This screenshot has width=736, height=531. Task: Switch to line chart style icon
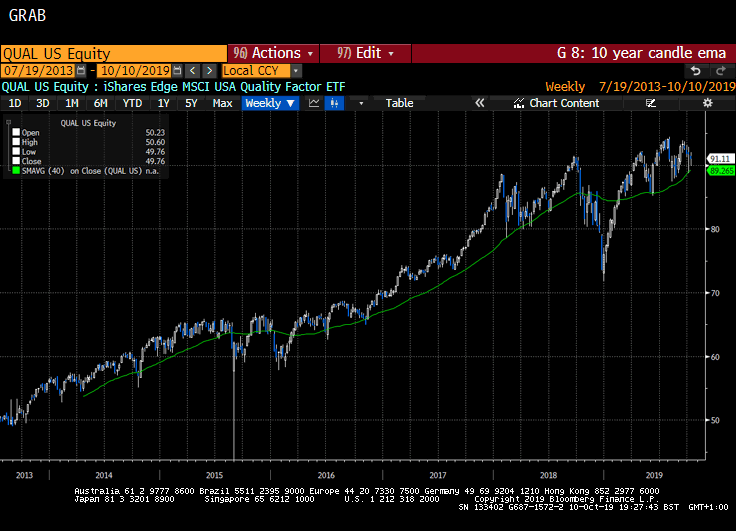[x=314, y=103]
